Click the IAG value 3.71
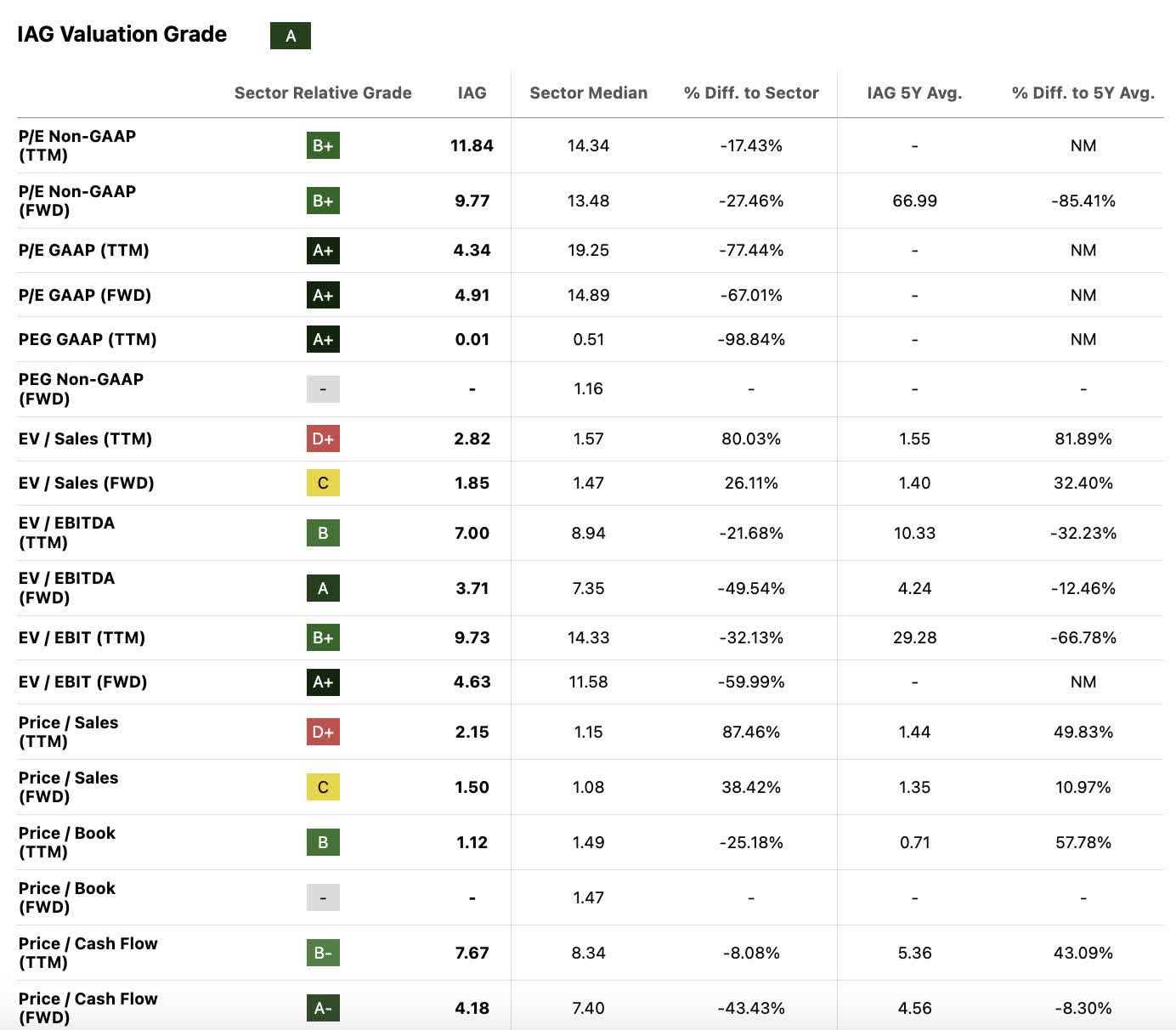This screenshot has height=1030, width=1176. pos(472,588)
